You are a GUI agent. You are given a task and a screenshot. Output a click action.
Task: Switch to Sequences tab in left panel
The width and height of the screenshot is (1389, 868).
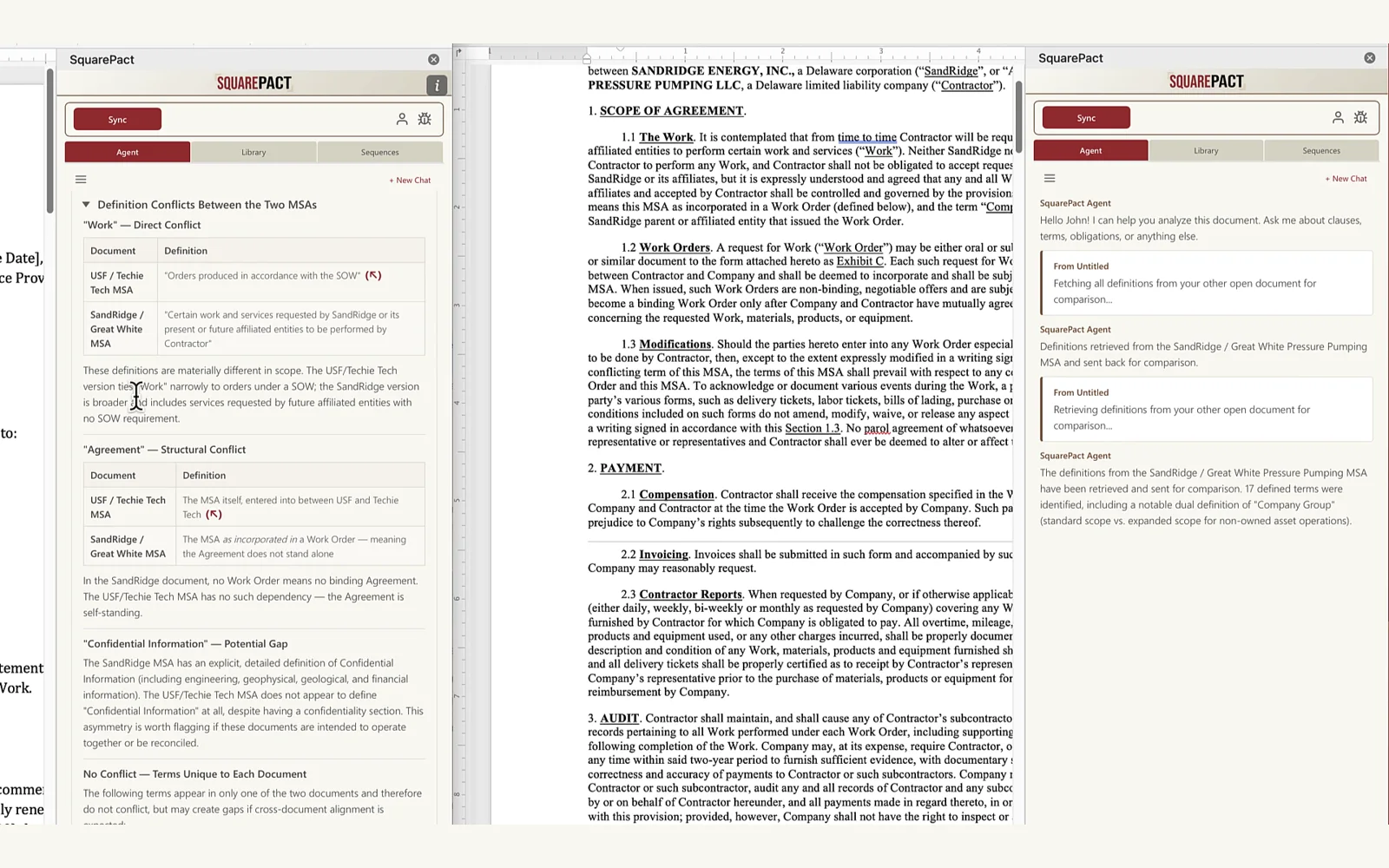[380, 152]
